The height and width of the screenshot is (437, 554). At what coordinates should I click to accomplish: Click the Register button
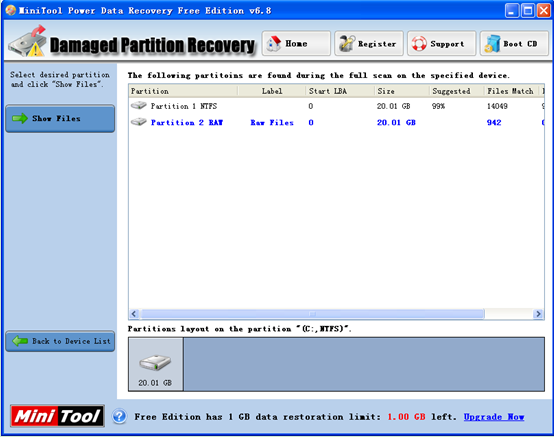click(x=369, y=43)
